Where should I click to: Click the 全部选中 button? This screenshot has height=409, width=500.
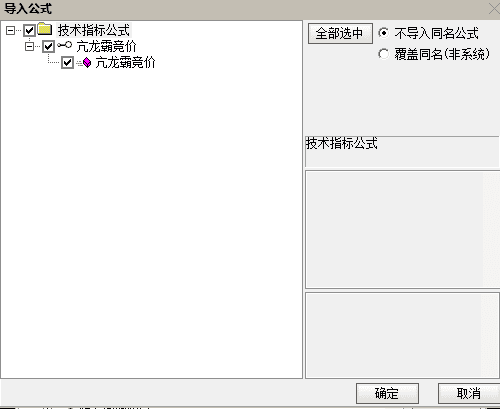tap(340, 33)
